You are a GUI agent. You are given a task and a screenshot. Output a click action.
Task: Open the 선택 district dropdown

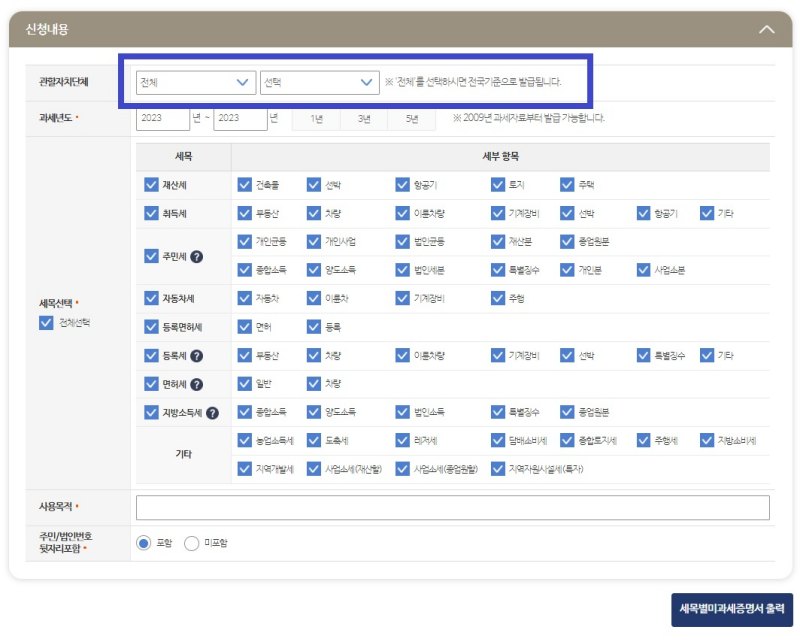point(319,82)
